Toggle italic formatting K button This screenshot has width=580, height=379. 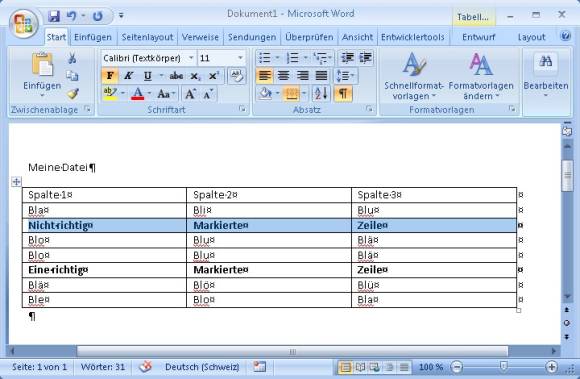point(128,76)
